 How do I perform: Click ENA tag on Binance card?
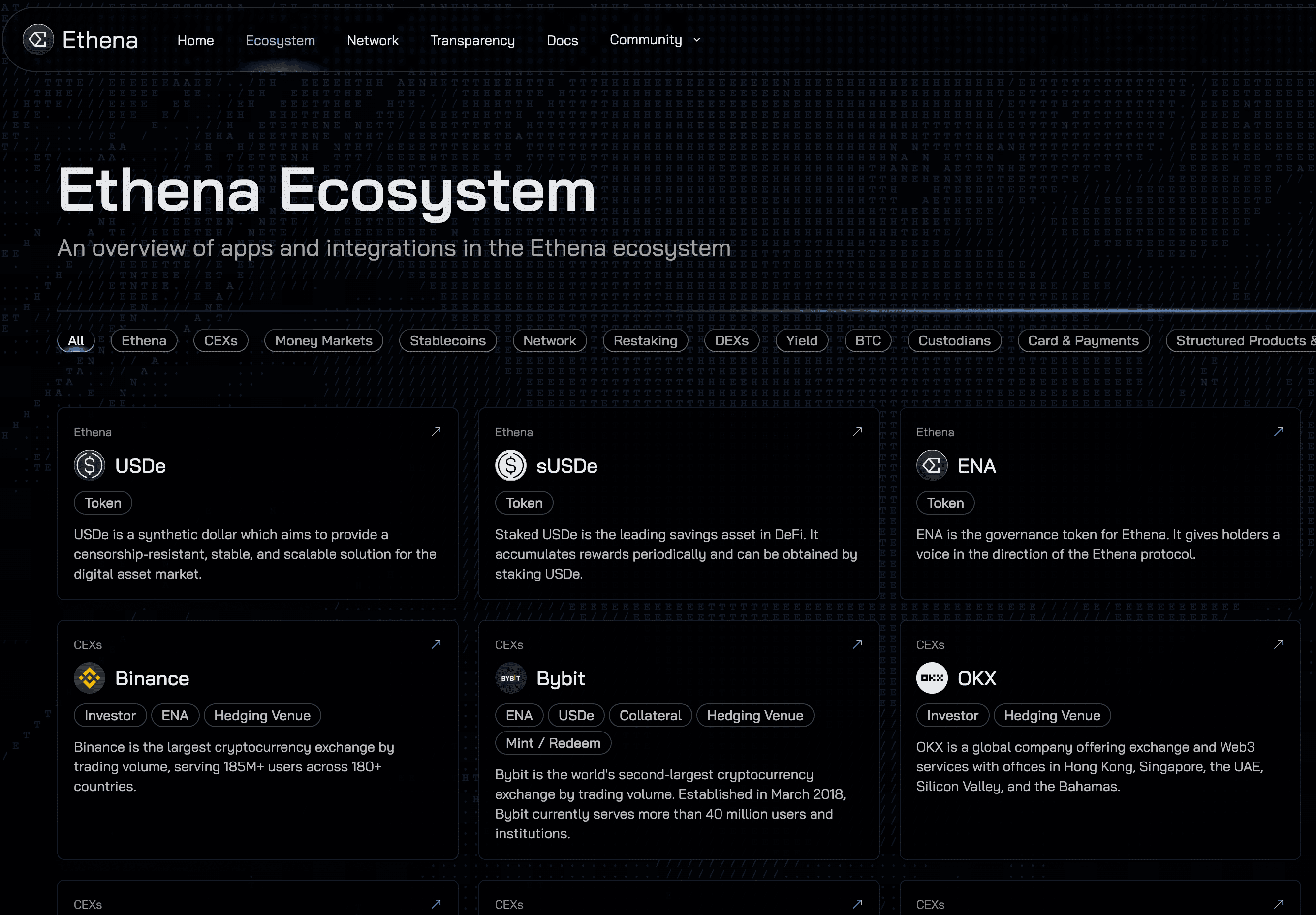pyautogui.click(x=175, y=716)
